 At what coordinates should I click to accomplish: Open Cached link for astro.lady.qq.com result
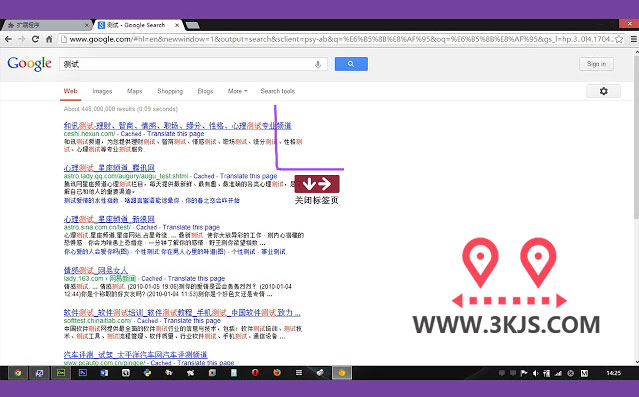pyautogui.click(x=203, y=176)
